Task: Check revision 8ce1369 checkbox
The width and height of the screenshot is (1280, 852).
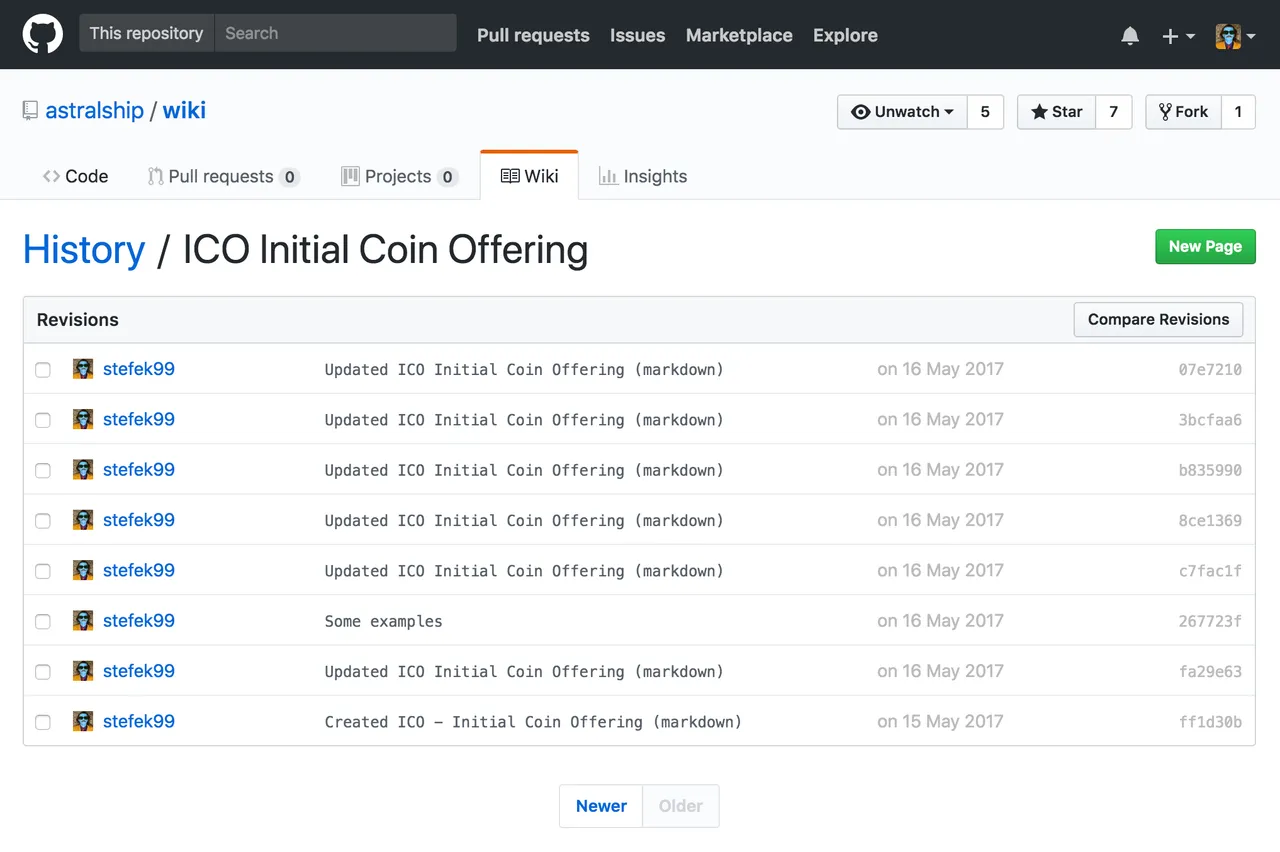Action: (x=43, y=521)
